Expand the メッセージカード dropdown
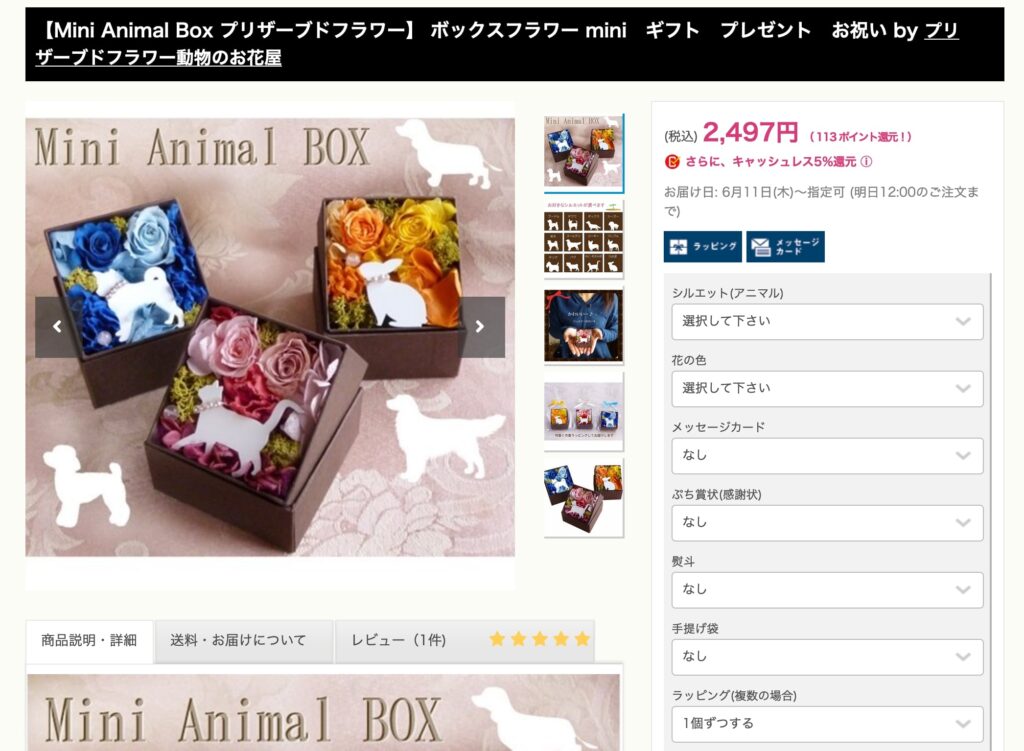Viewport: 1024px width, 751px height. 827,456
